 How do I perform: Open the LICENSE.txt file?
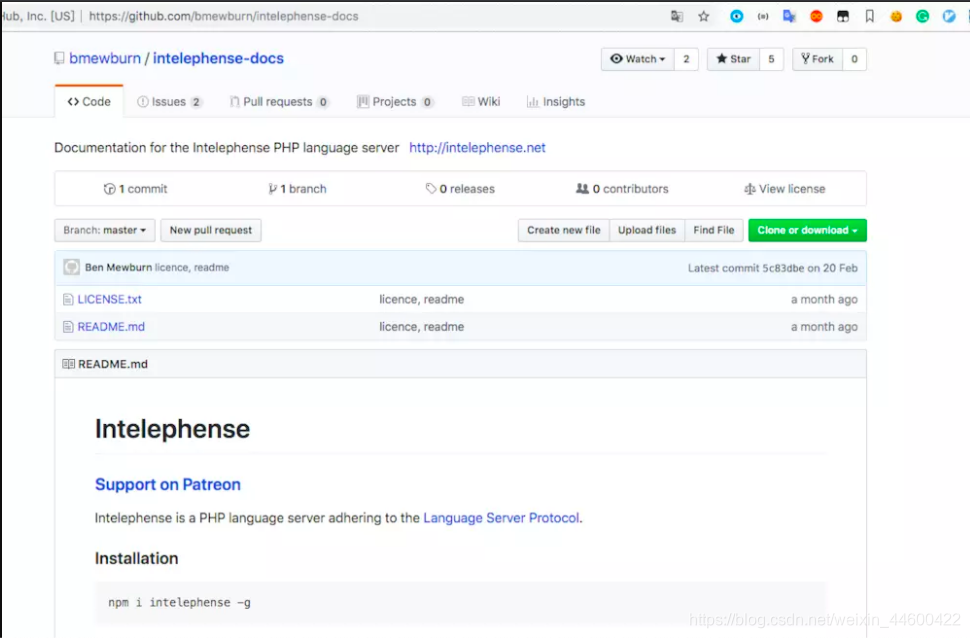point(109,300)
